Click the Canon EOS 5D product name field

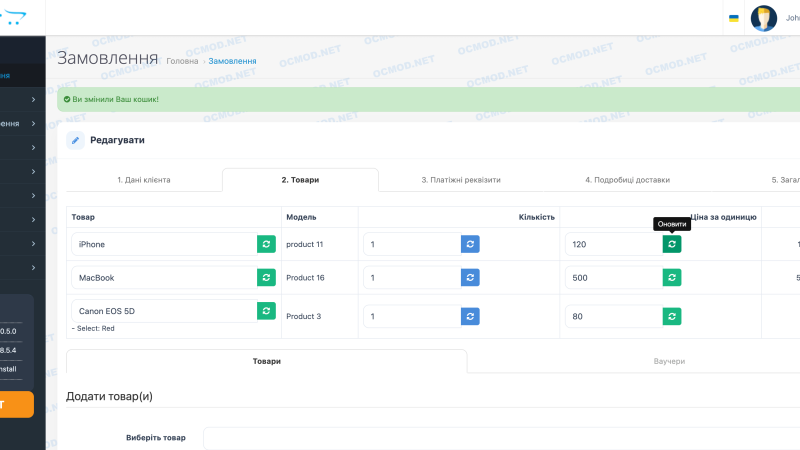(164, 311)
